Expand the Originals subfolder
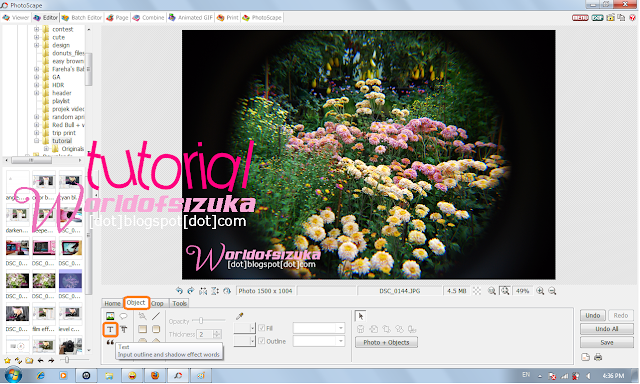The width and height of the screenshot is (640, 384). click(46, 149)
